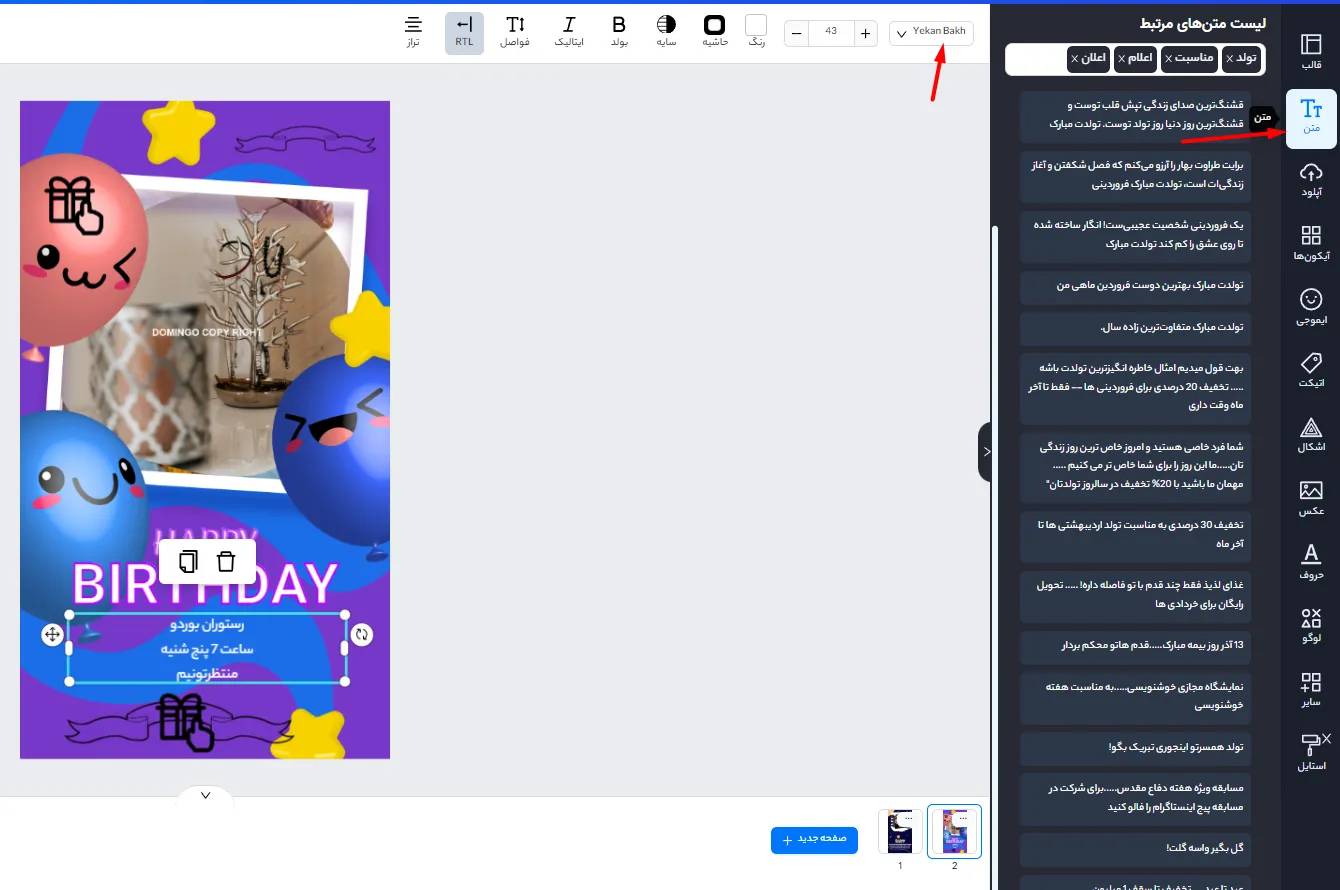The height and width of the screenshot is (890, 1340).
Task: Open options menu on page 2 thumbnail
Action: (962, 819)
